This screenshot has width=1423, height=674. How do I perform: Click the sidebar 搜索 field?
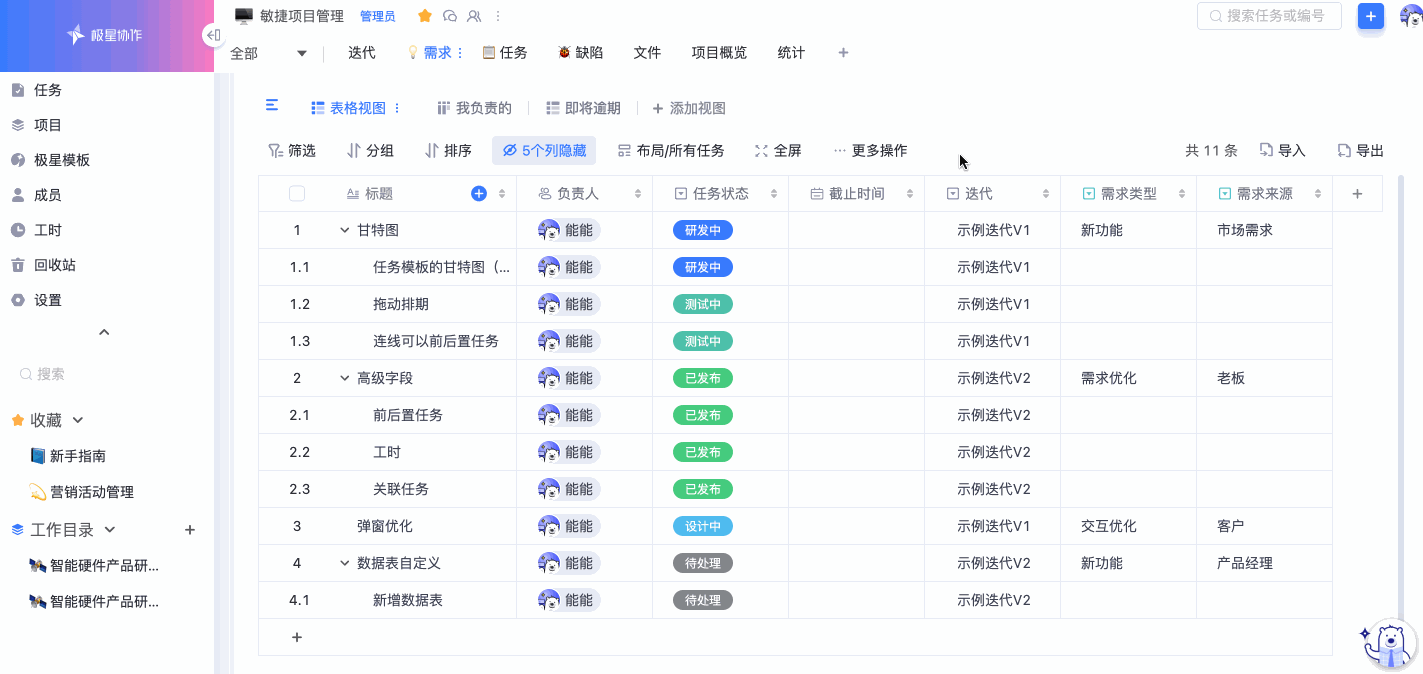[107, 374]
